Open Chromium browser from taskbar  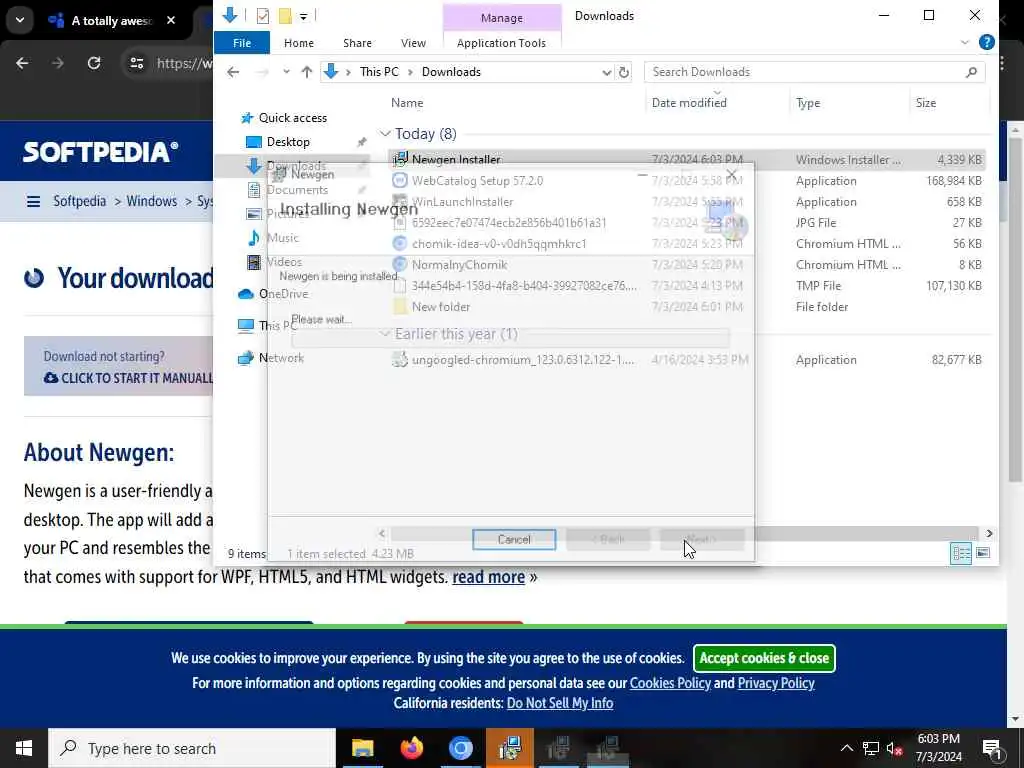460,748
